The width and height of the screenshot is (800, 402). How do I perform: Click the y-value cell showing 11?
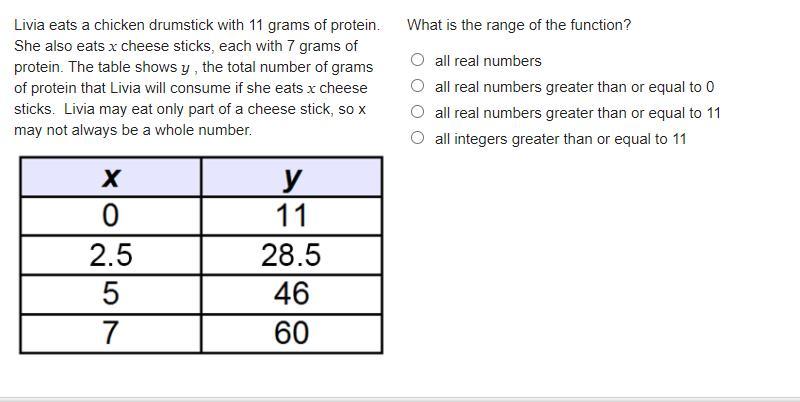[x=291, y=216]
